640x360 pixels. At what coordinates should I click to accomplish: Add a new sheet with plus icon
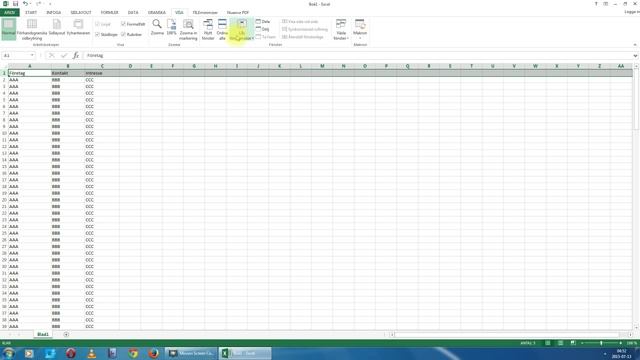tap(66, 334)
